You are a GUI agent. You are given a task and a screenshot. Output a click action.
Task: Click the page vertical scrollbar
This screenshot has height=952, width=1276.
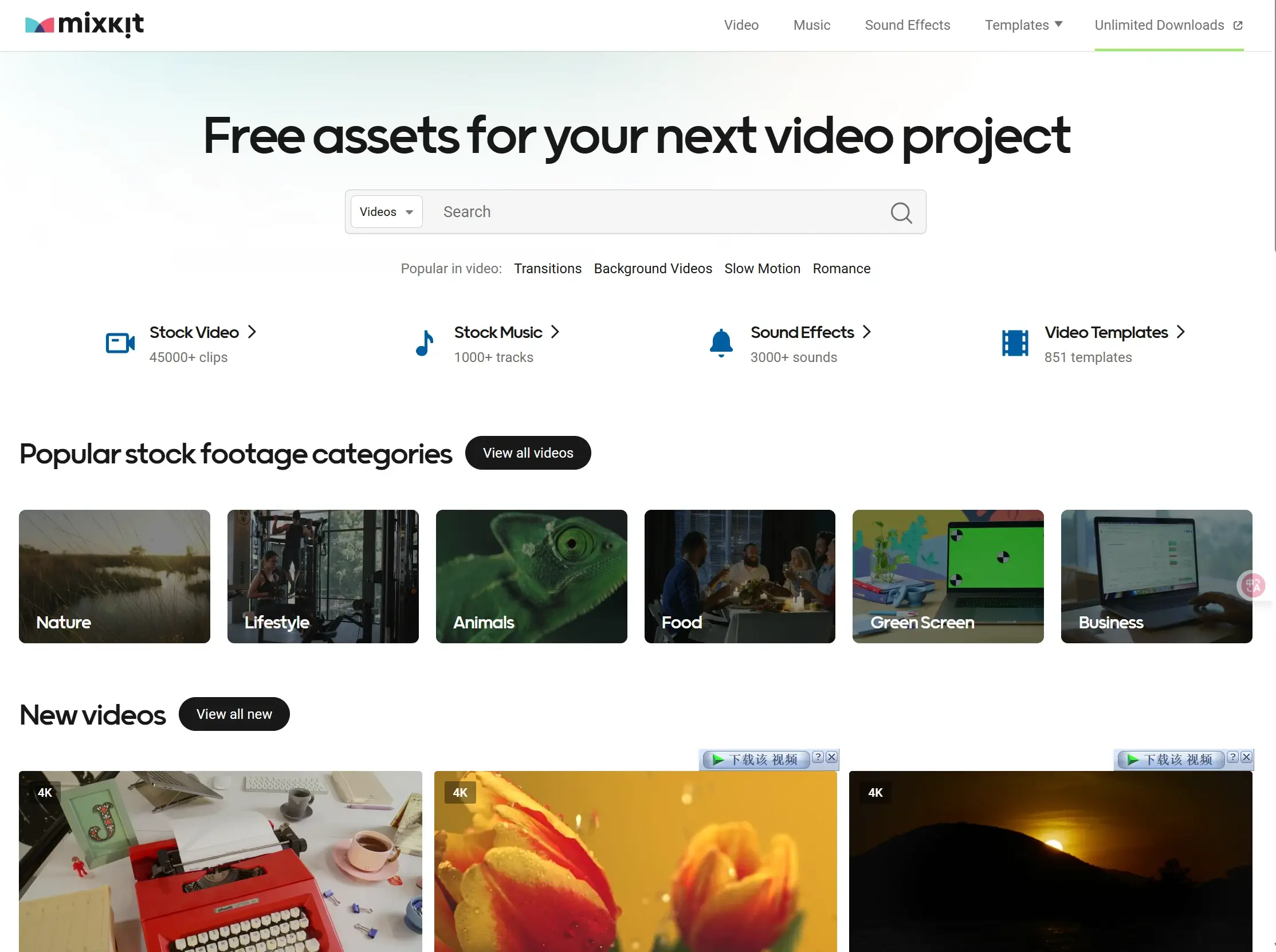click(1274, 125)
